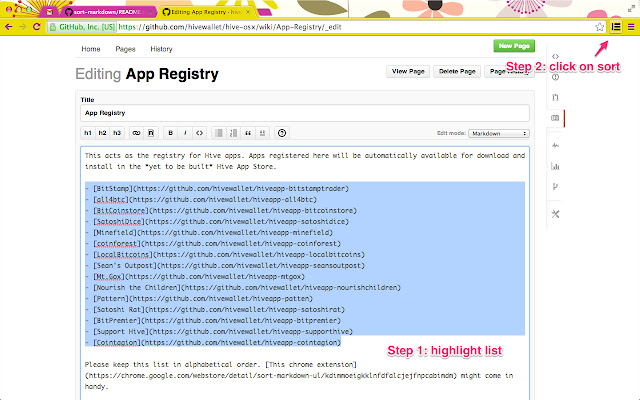The width and height of the screenshot is (640, 400).
Task: Open the Chrome menu icon
Action: tap(631, 27)
